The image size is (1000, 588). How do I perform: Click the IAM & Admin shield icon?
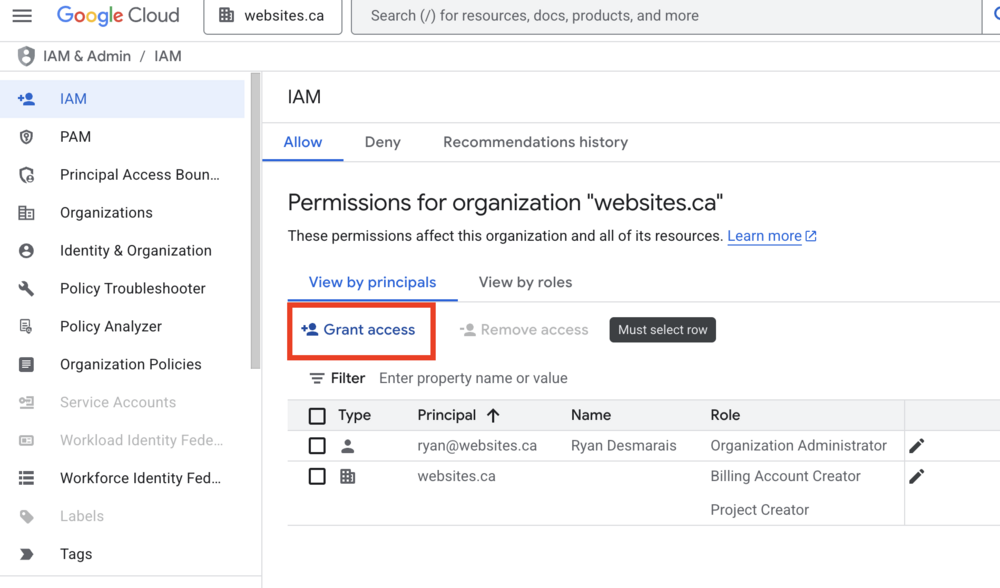click(27, 56)
